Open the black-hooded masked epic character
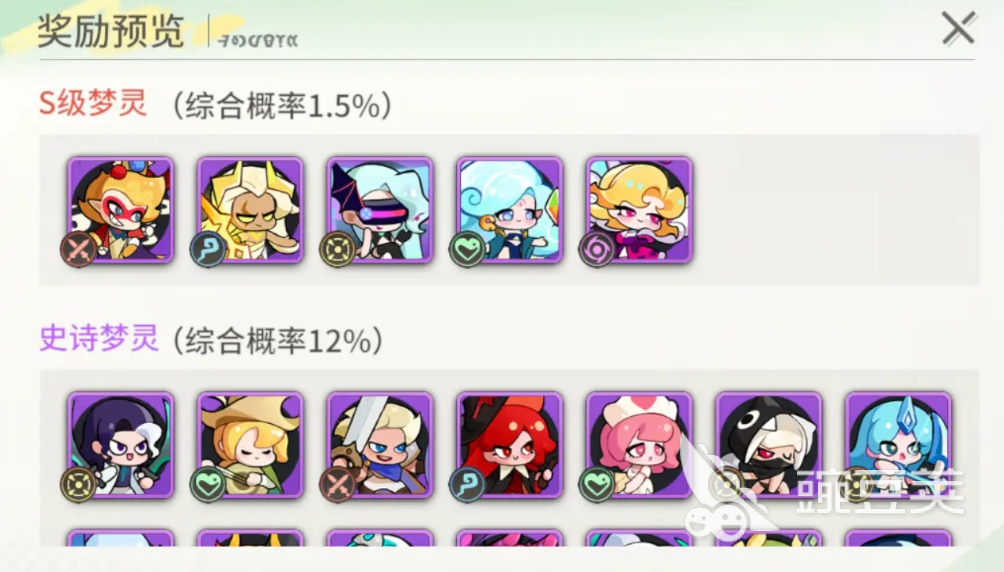The image size is (1004, 572). pos(769,445)
